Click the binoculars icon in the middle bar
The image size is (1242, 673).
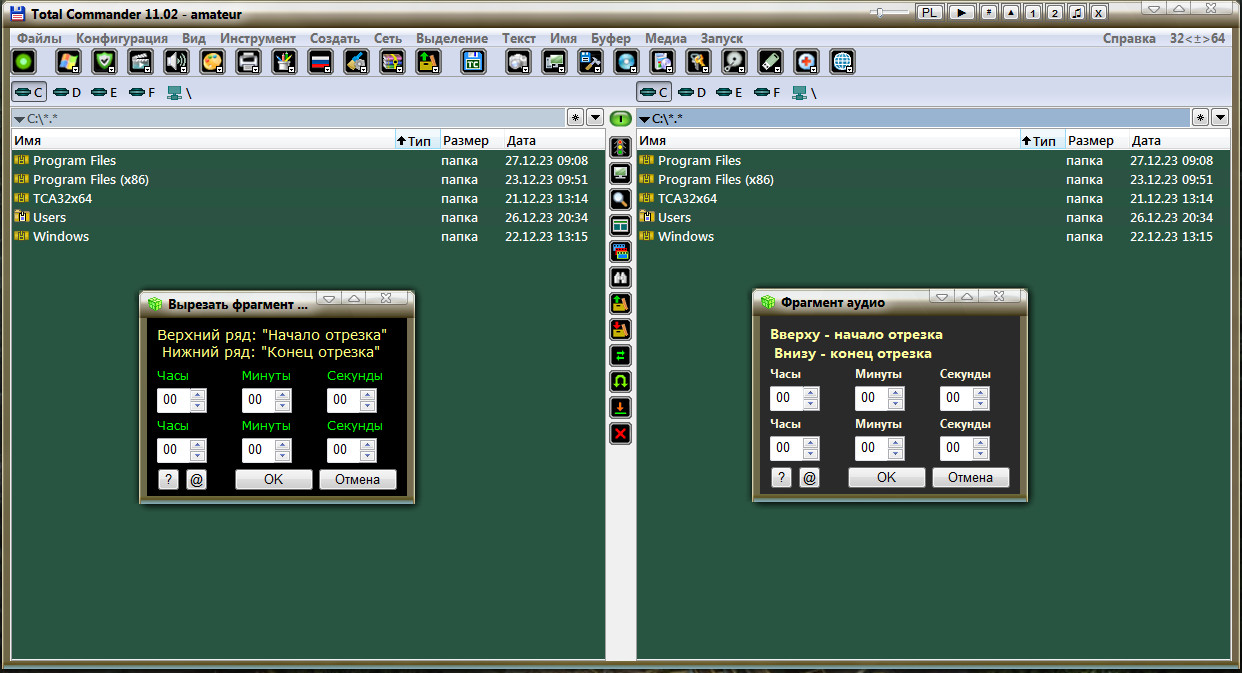coord(620,277)
